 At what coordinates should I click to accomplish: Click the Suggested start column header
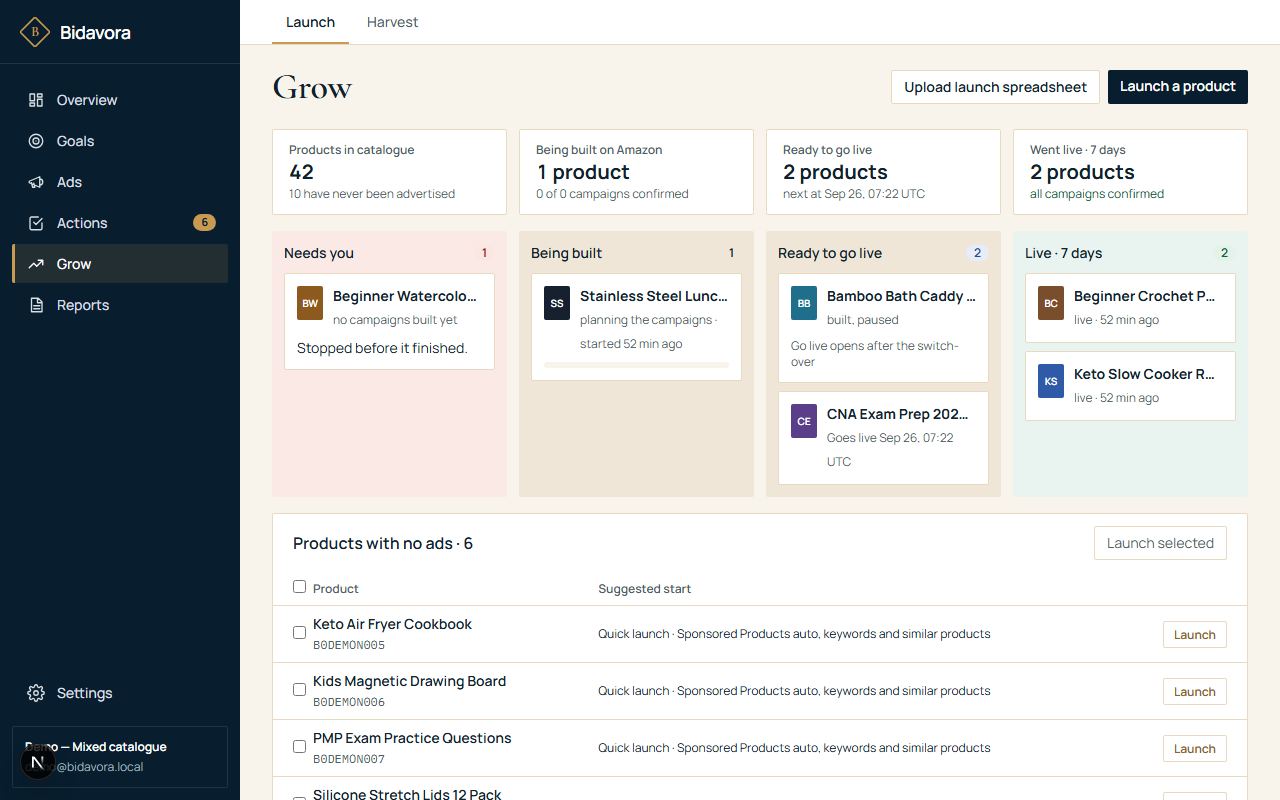point(644,589)
